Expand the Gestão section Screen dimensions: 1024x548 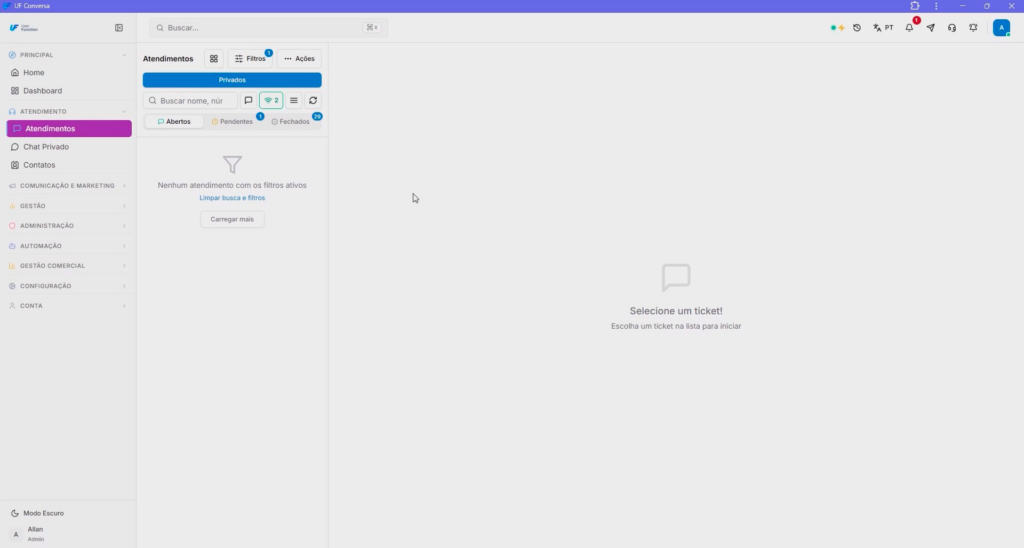pyautogui.click(x=69, y=206)
